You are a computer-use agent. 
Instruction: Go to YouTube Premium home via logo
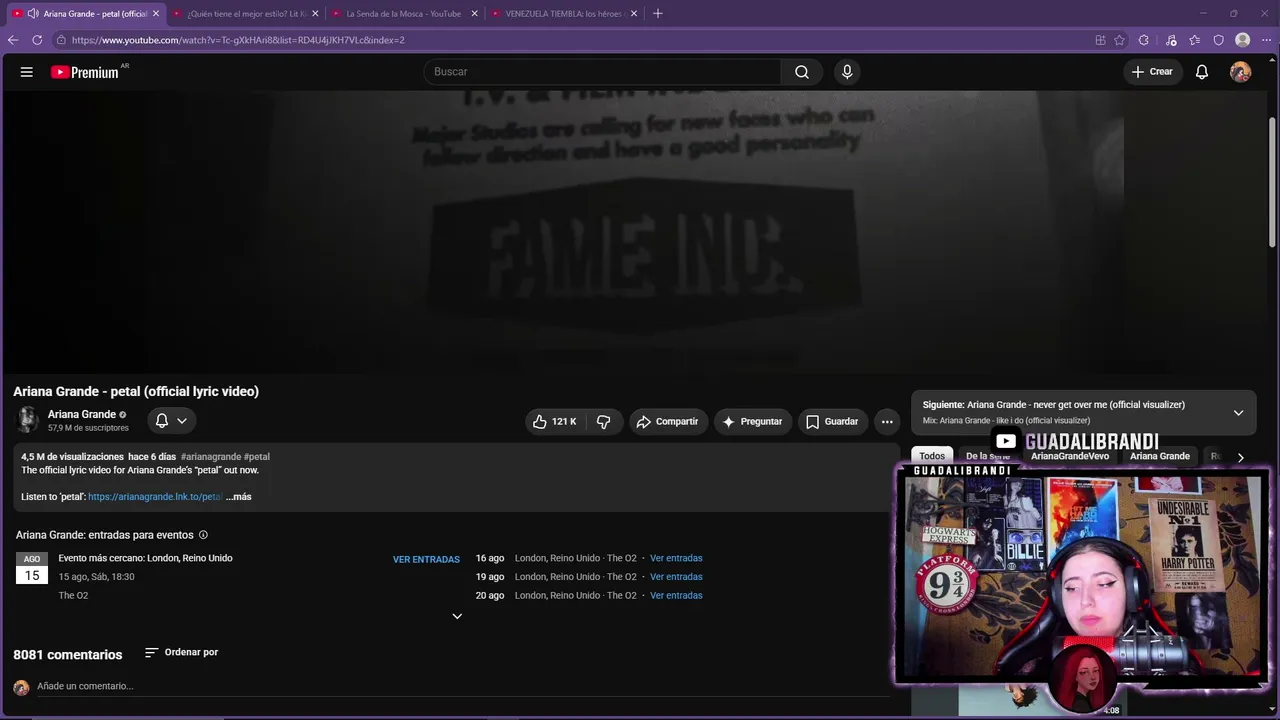[x=85, y=72]
